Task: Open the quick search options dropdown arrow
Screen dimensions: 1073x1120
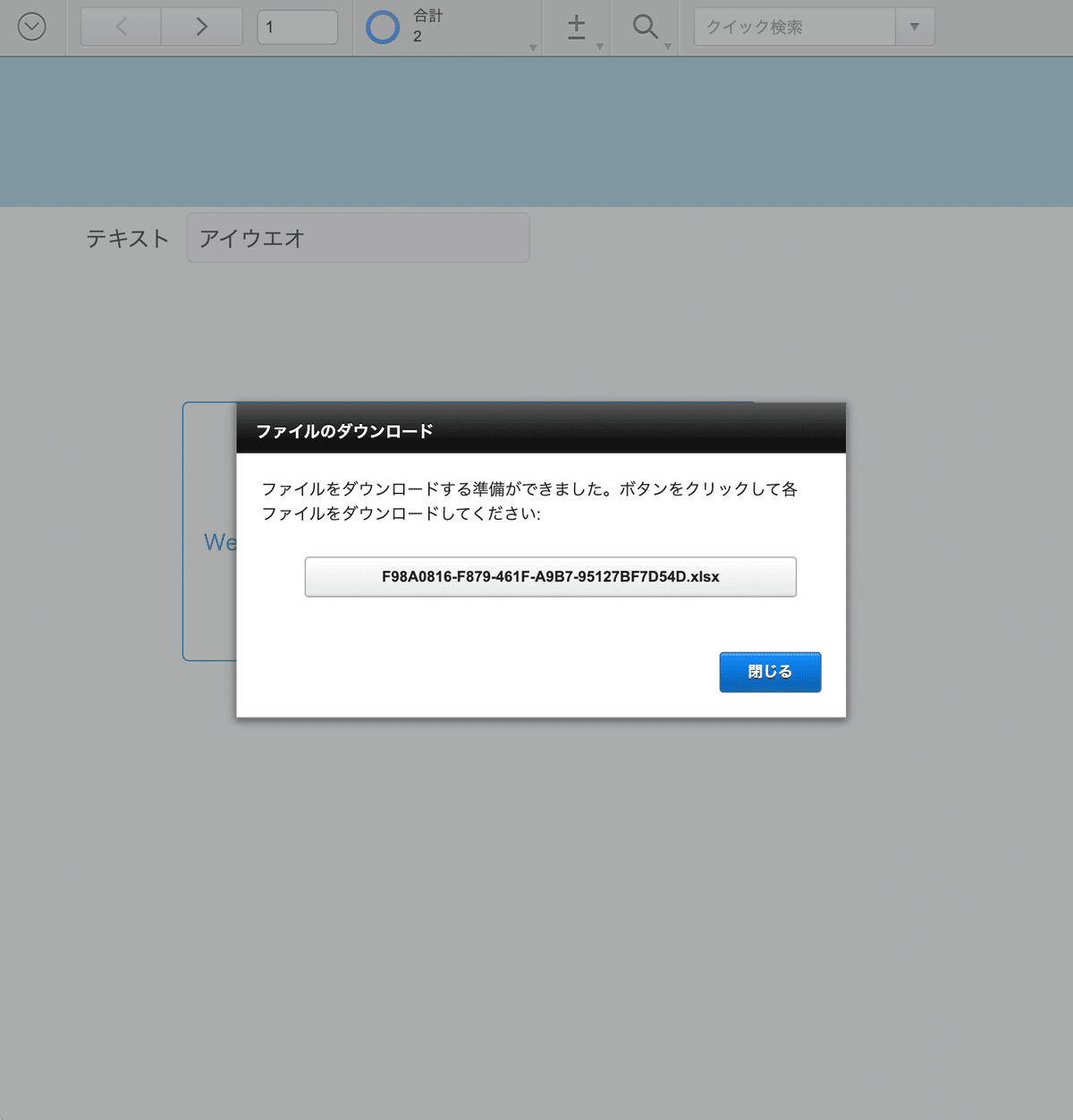Action: point(915,27)
